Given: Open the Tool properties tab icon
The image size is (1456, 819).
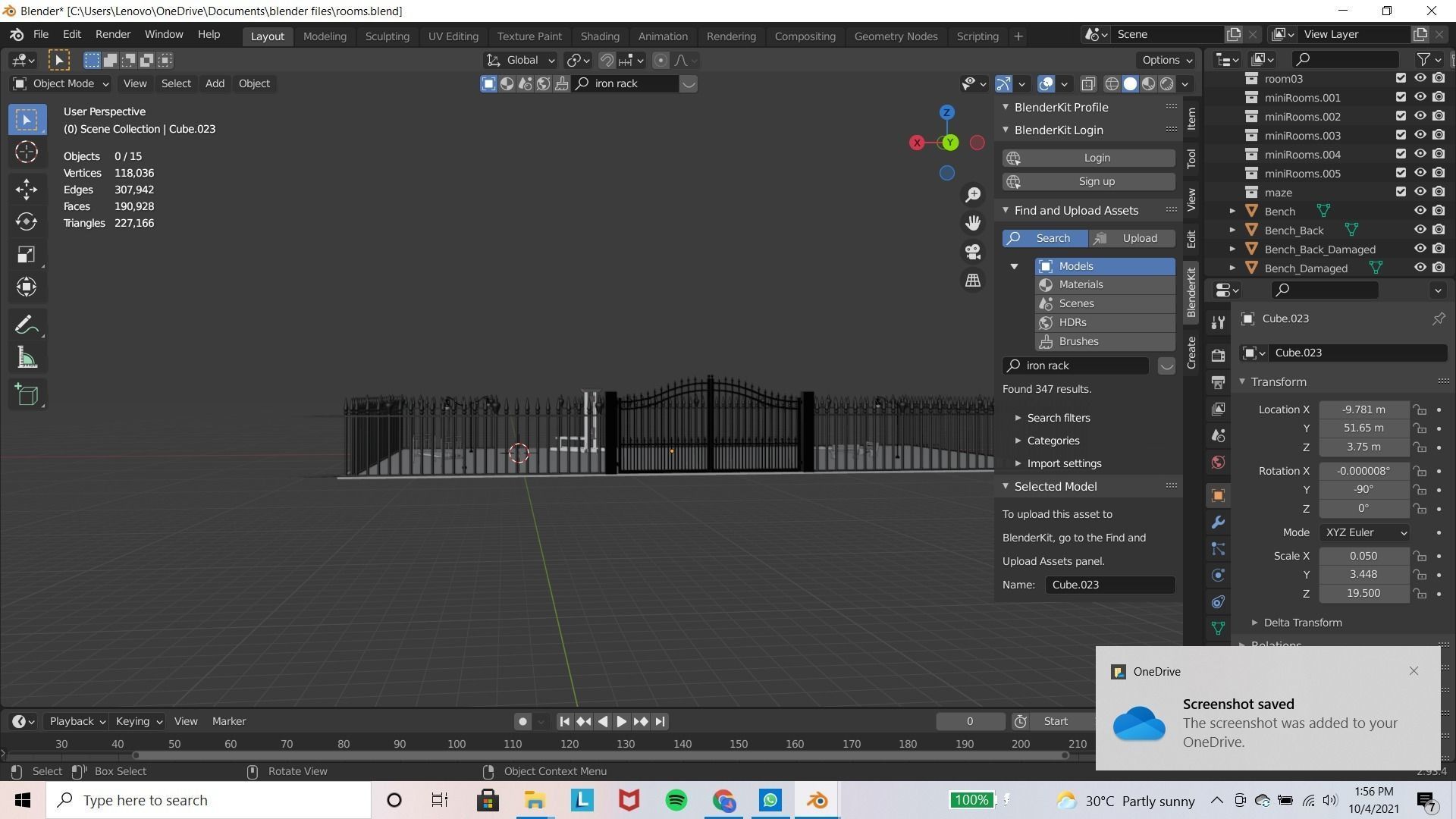Looking at the screenshot, I should [x=1218, y=322].
